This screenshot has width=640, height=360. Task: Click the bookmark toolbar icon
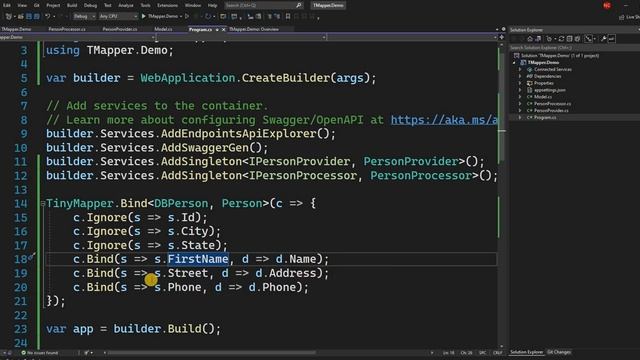point(288,16)
